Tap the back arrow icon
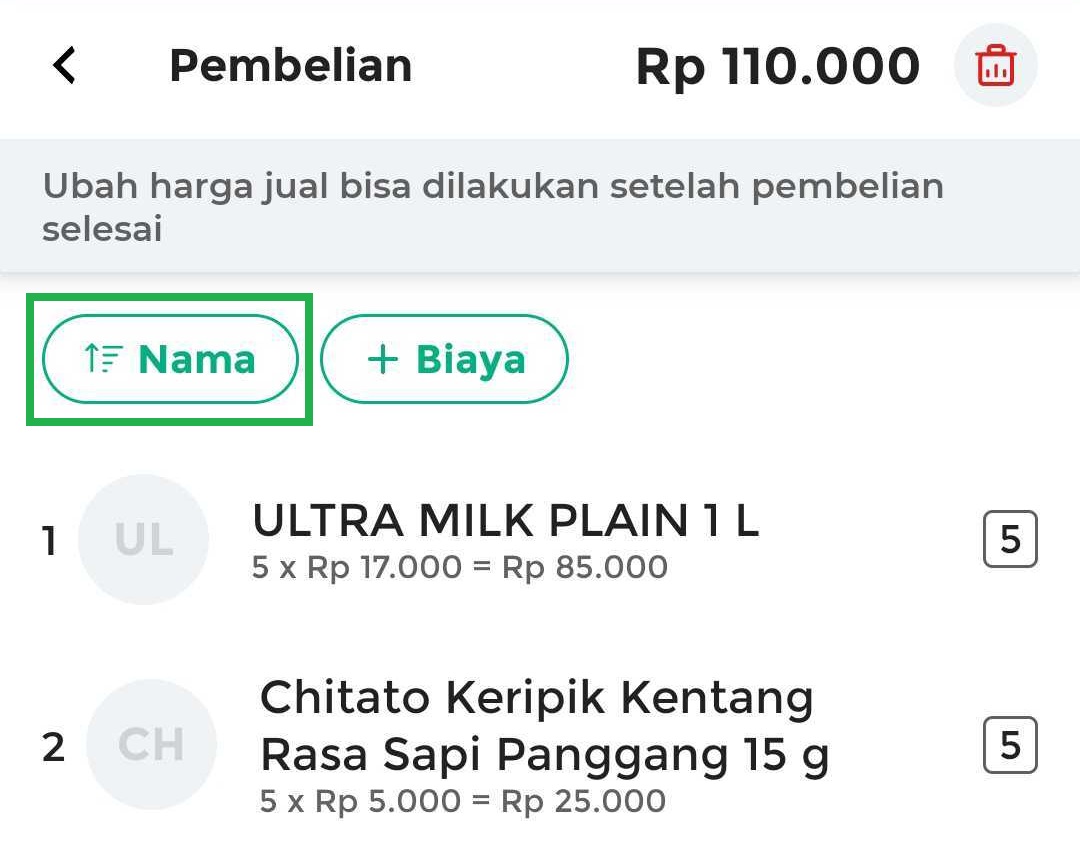The height and width of the screenshot is (853, 1080). (65, 67)
